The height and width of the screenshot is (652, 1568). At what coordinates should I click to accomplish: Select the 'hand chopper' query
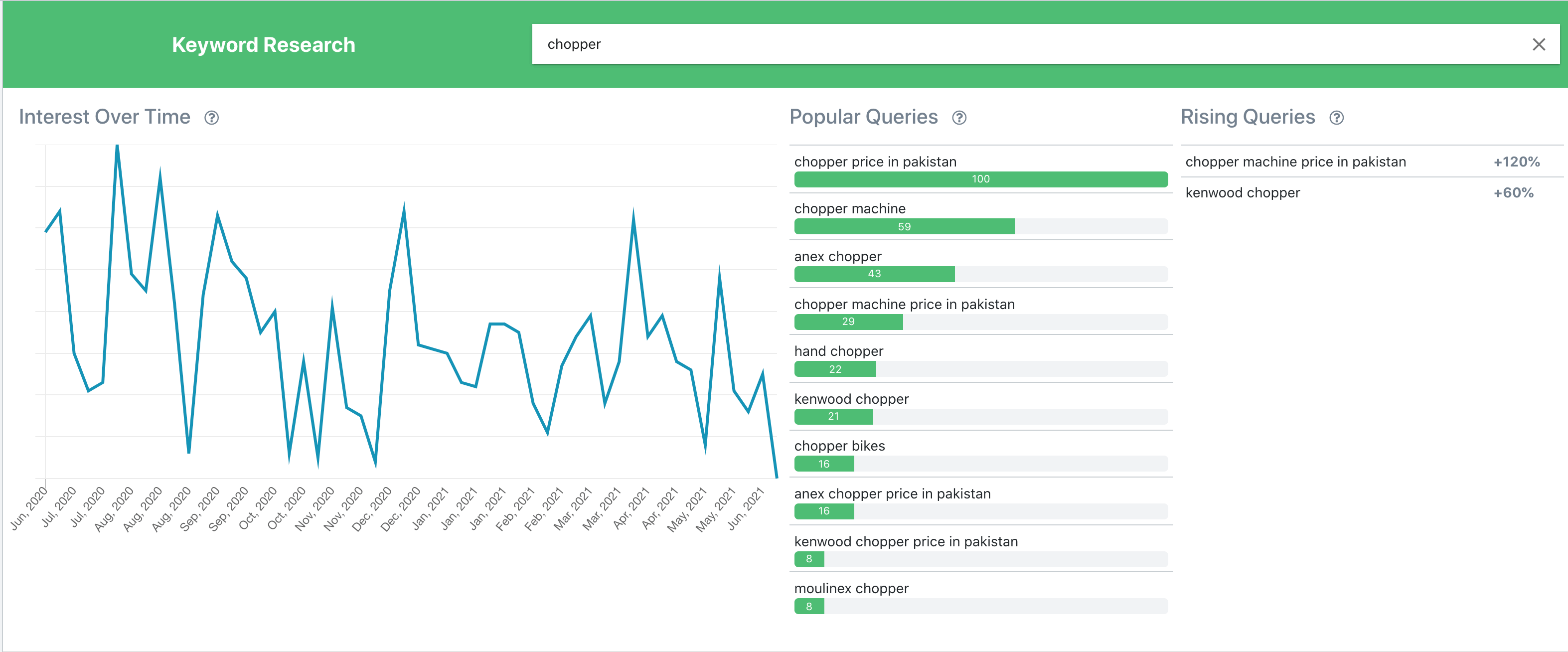839,351
